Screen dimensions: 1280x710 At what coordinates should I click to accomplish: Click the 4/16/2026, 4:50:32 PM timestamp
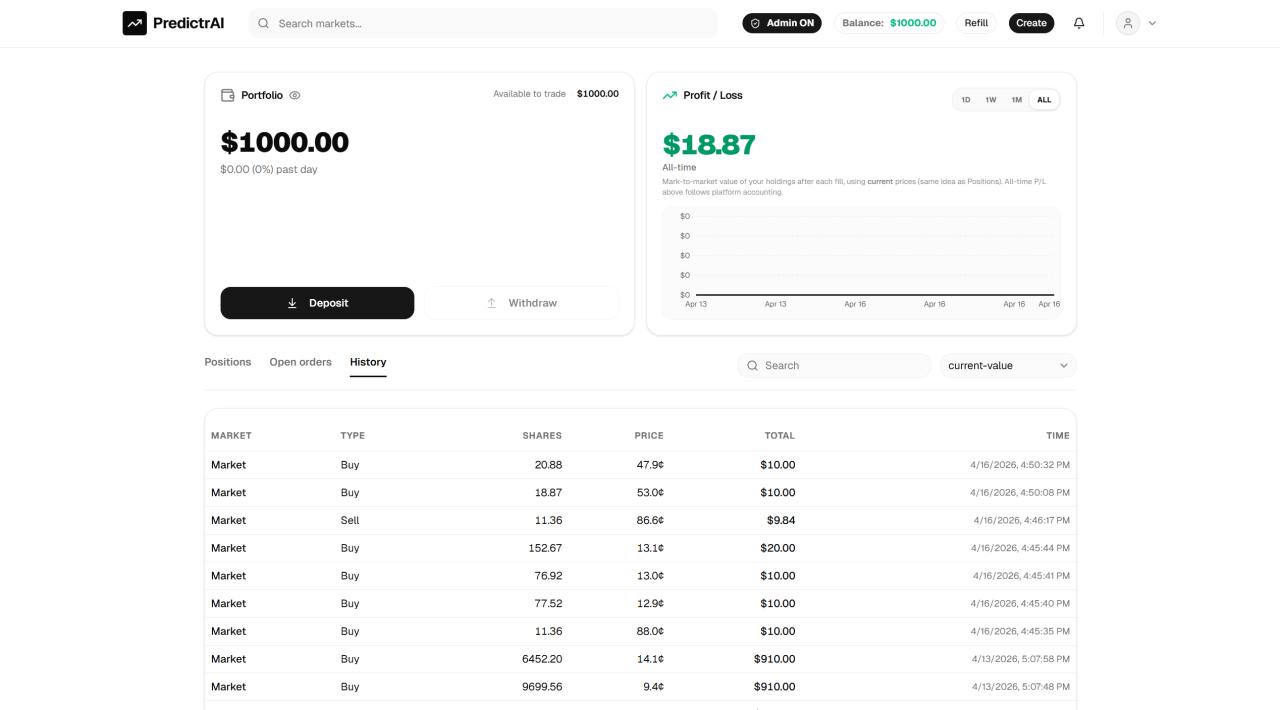[1020, 465]
